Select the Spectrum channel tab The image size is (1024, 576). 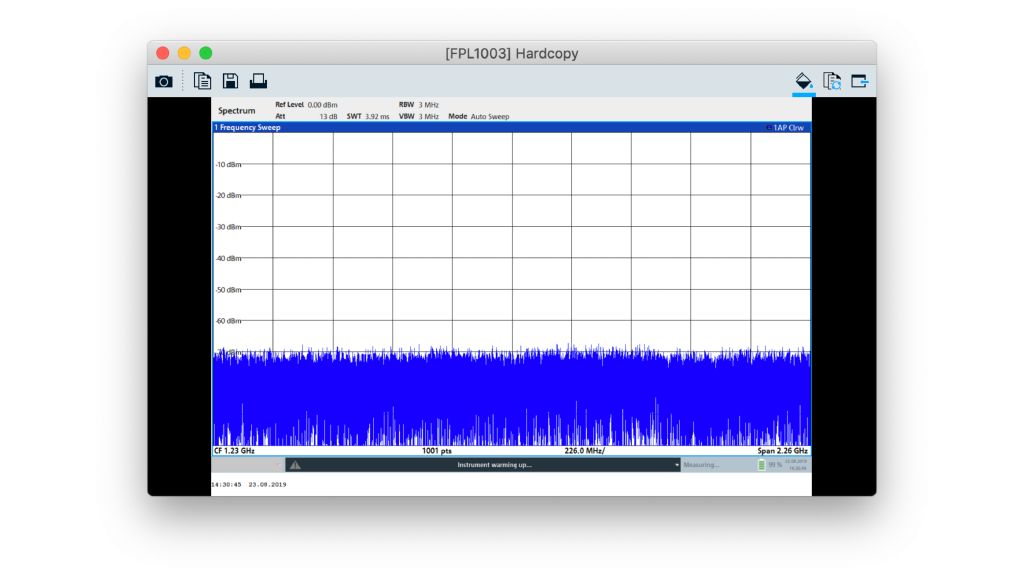click(x=237, y=110)
